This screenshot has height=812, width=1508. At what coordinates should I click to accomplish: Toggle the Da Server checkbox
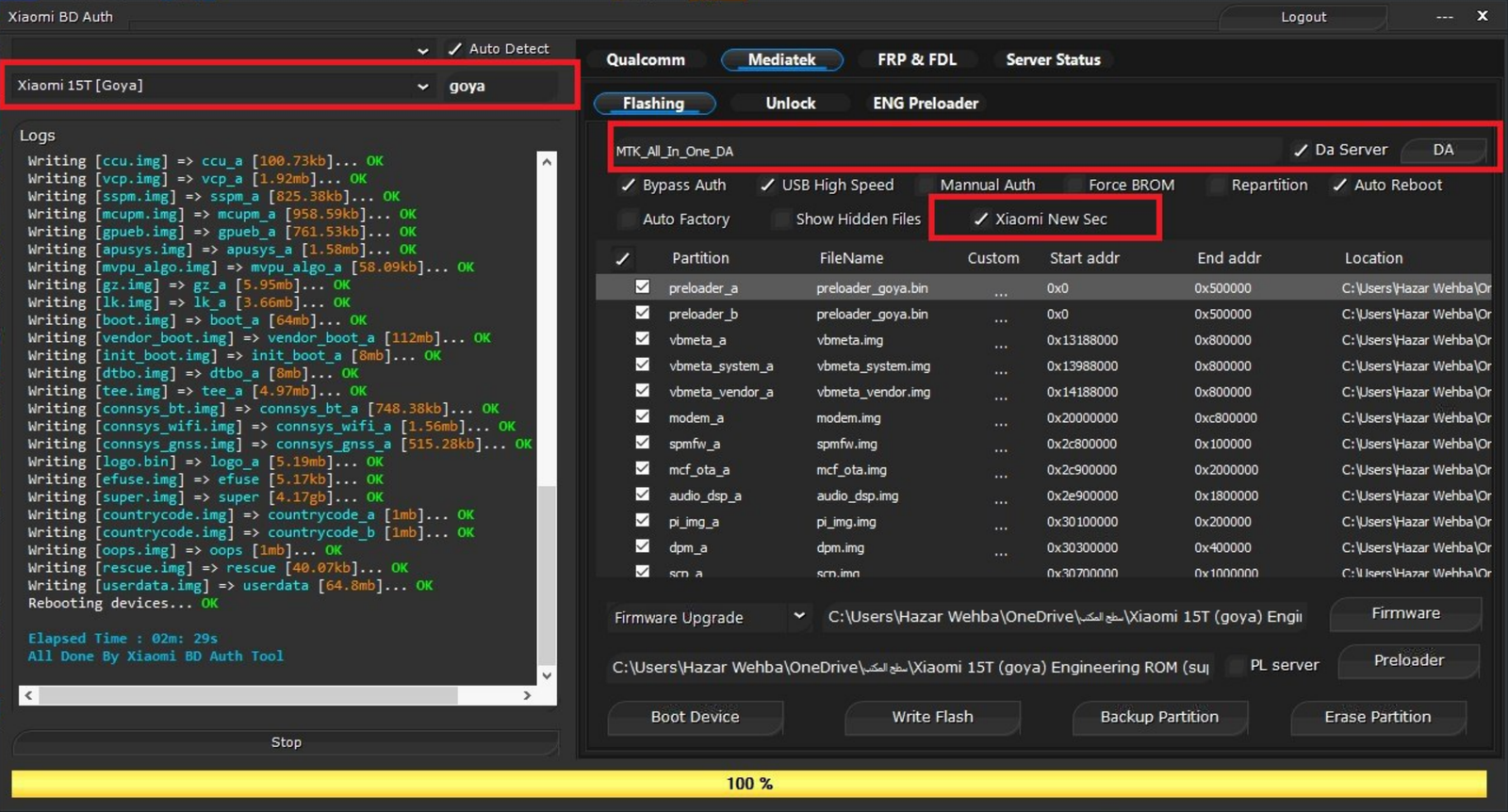tap(1301, 150)
